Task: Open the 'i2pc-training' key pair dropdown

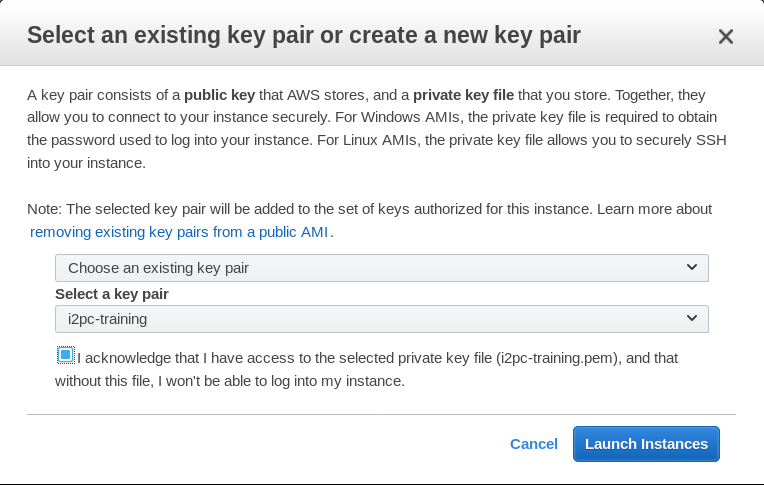Action: point(382,319)
